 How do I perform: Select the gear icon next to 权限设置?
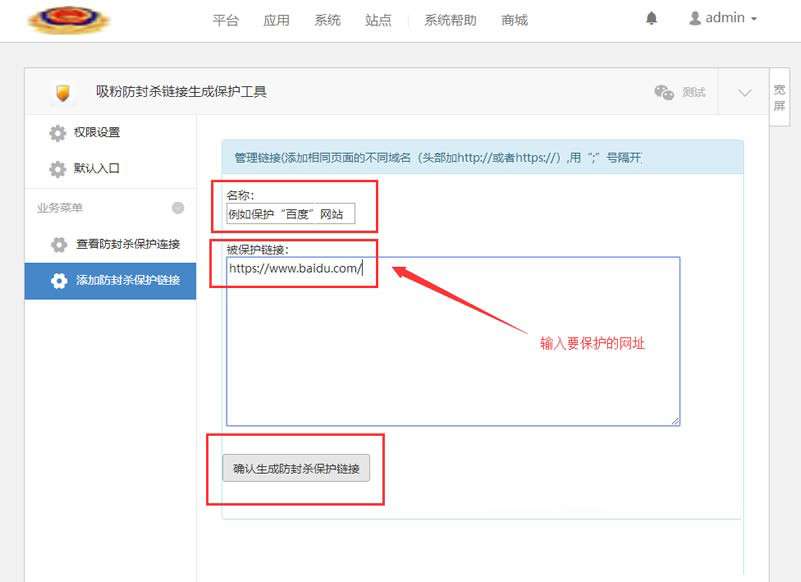pyautogui.click(x=57, y=132)
